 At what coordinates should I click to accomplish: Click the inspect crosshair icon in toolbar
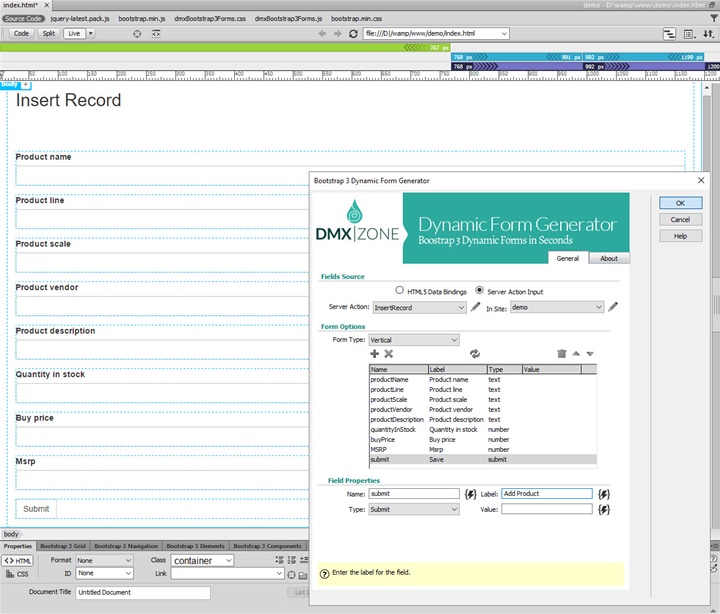137,34
